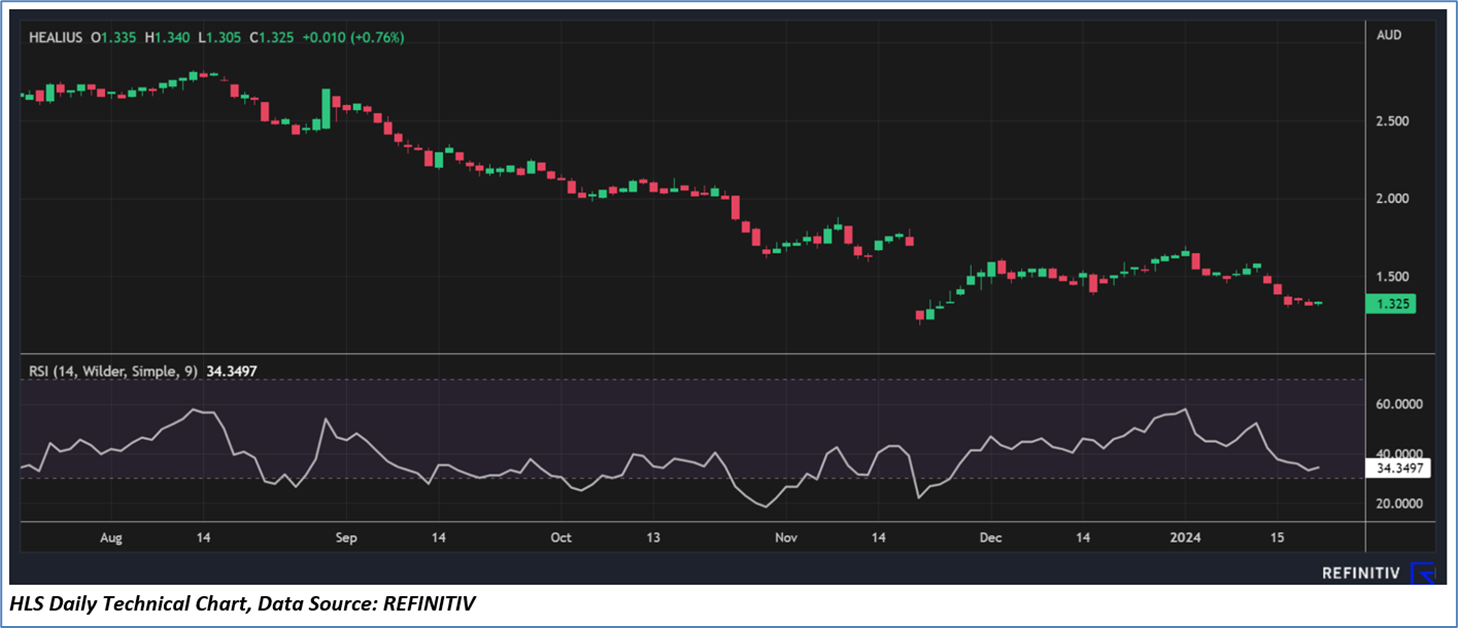Select the Low value L1.305
The width and height of the screenshot is (1458, 628).
pos(220,37)
